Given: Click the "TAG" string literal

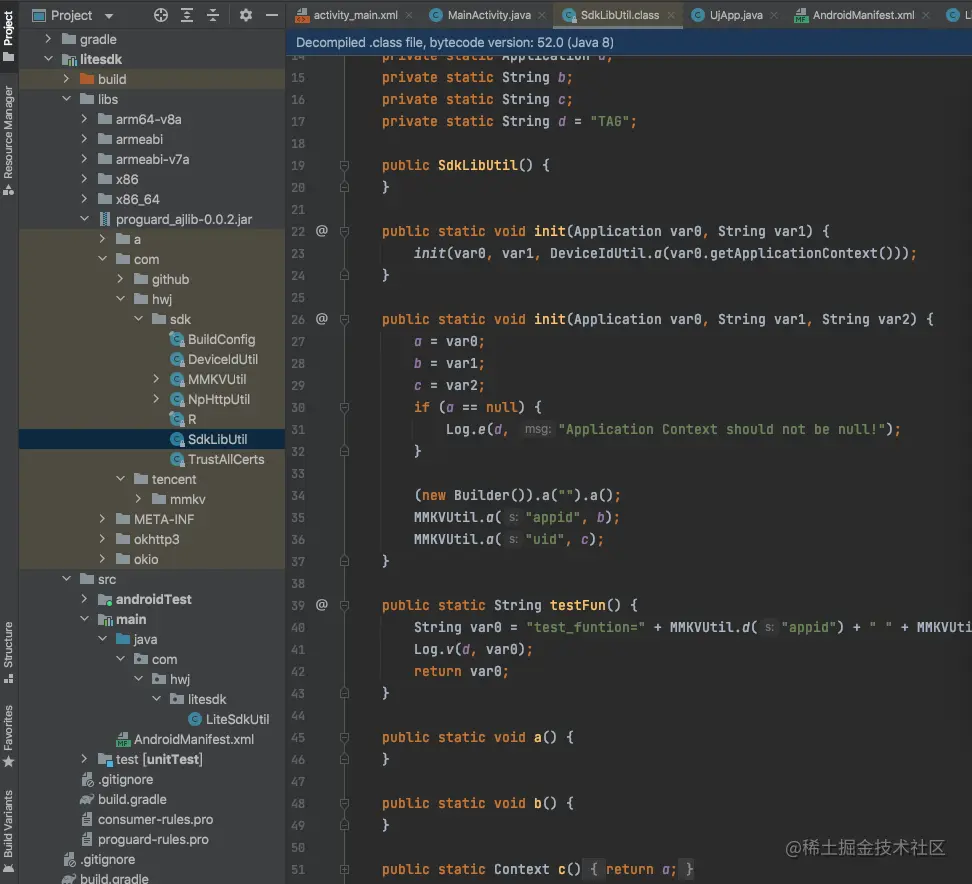Looking at the screenshot, I should [609, 122].
